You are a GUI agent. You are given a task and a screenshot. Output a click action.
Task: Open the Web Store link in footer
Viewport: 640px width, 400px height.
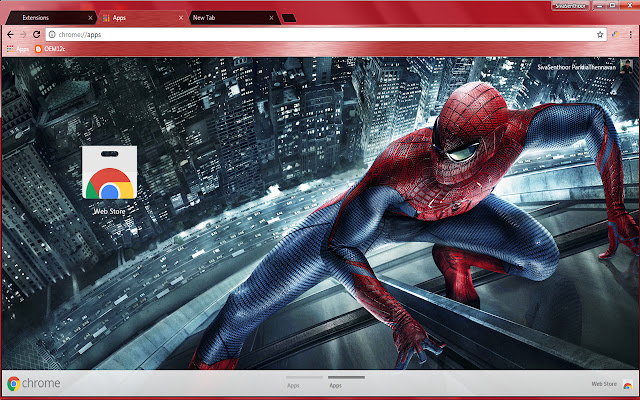click(x=611, y=384)
